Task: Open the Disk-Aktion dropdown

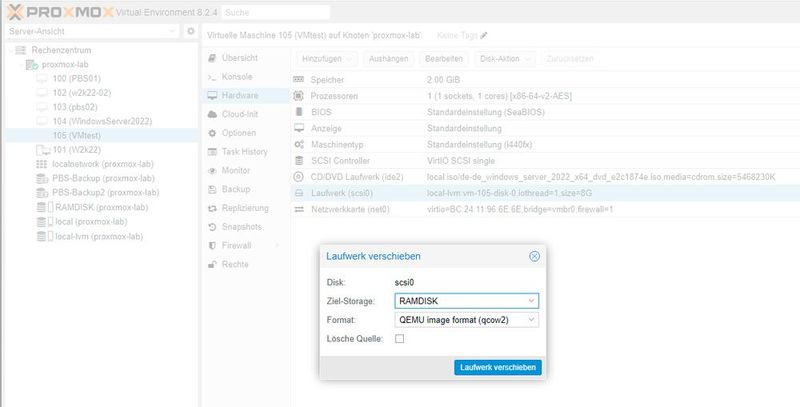Action: [505, 59]
